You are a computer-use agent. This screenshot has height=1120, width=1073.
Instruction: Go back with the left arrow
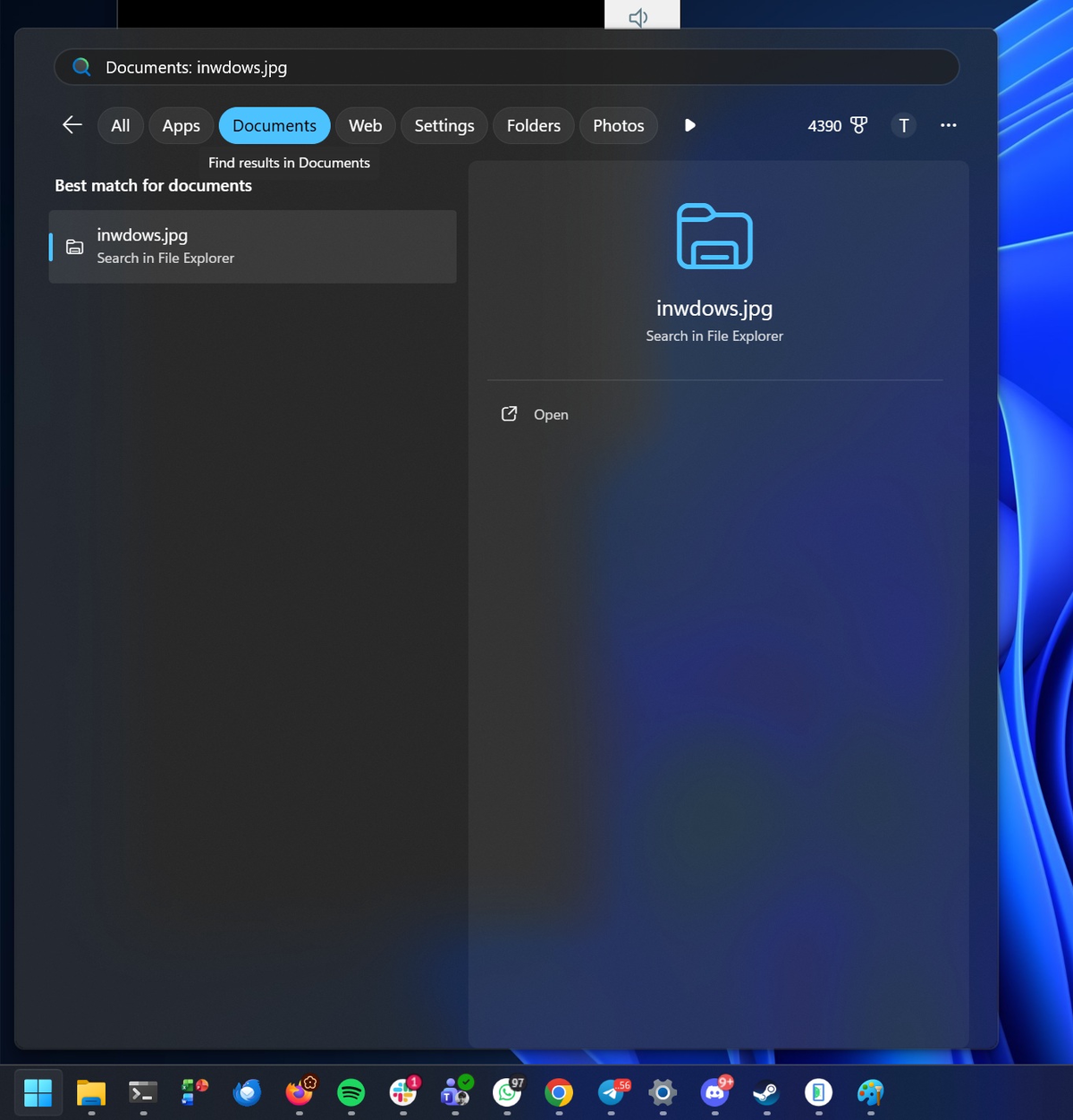[72, 125]
